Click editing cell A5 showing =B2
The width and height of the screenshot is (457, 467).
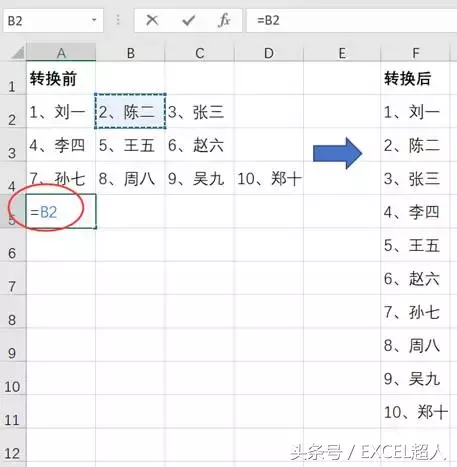[61, 211]
